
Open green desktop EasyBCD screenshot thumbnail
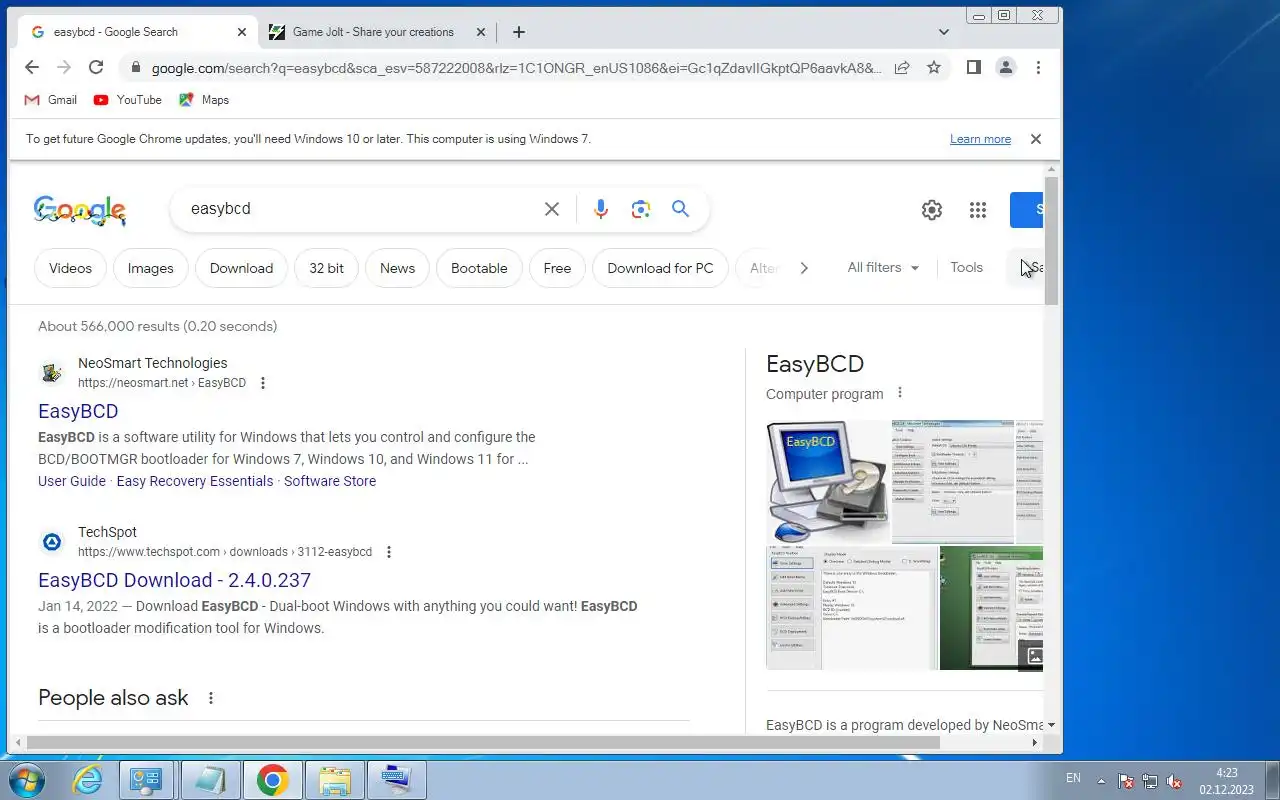[x=991, y=608]
